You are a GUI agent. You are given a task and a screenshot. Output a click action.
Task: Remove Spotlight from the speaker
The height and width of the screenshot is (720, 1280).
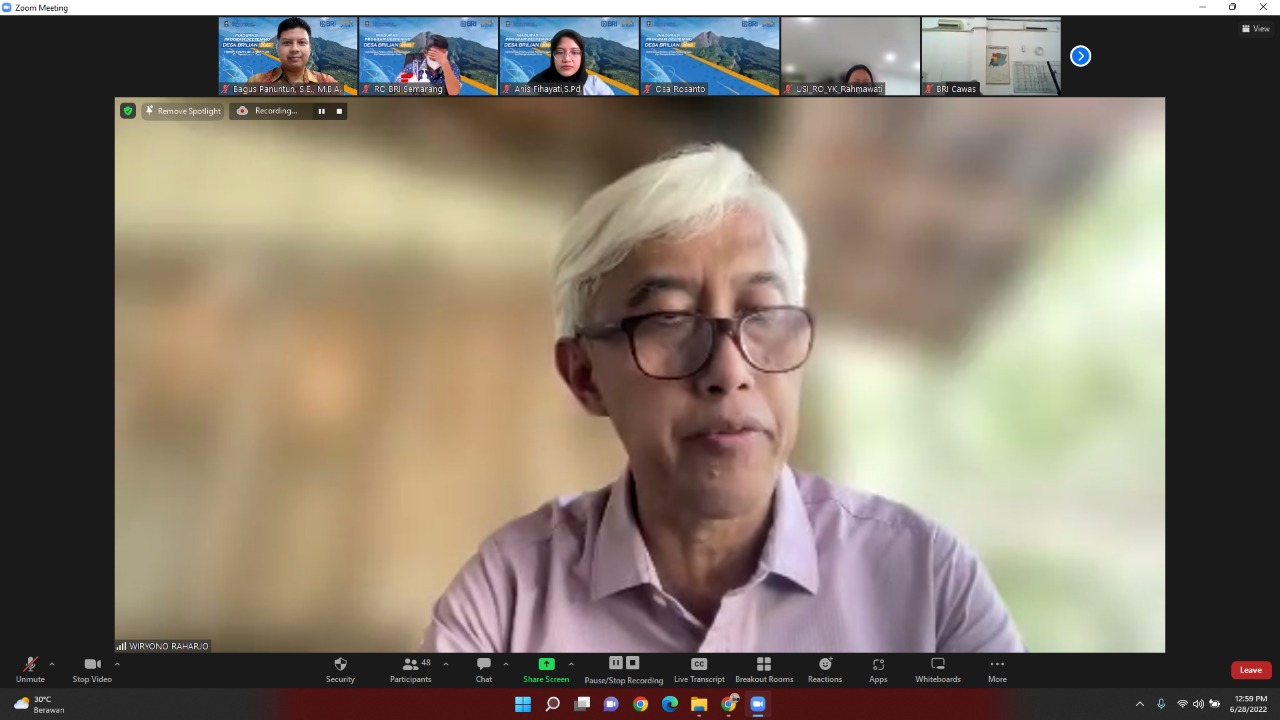point(183,111)
